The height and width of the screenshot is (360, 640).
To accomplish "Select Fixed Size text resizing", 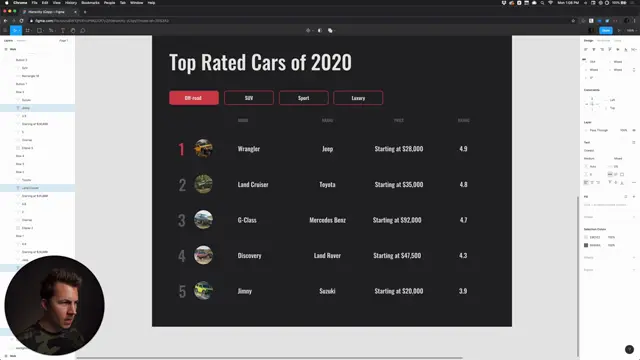I will [622, 174].
